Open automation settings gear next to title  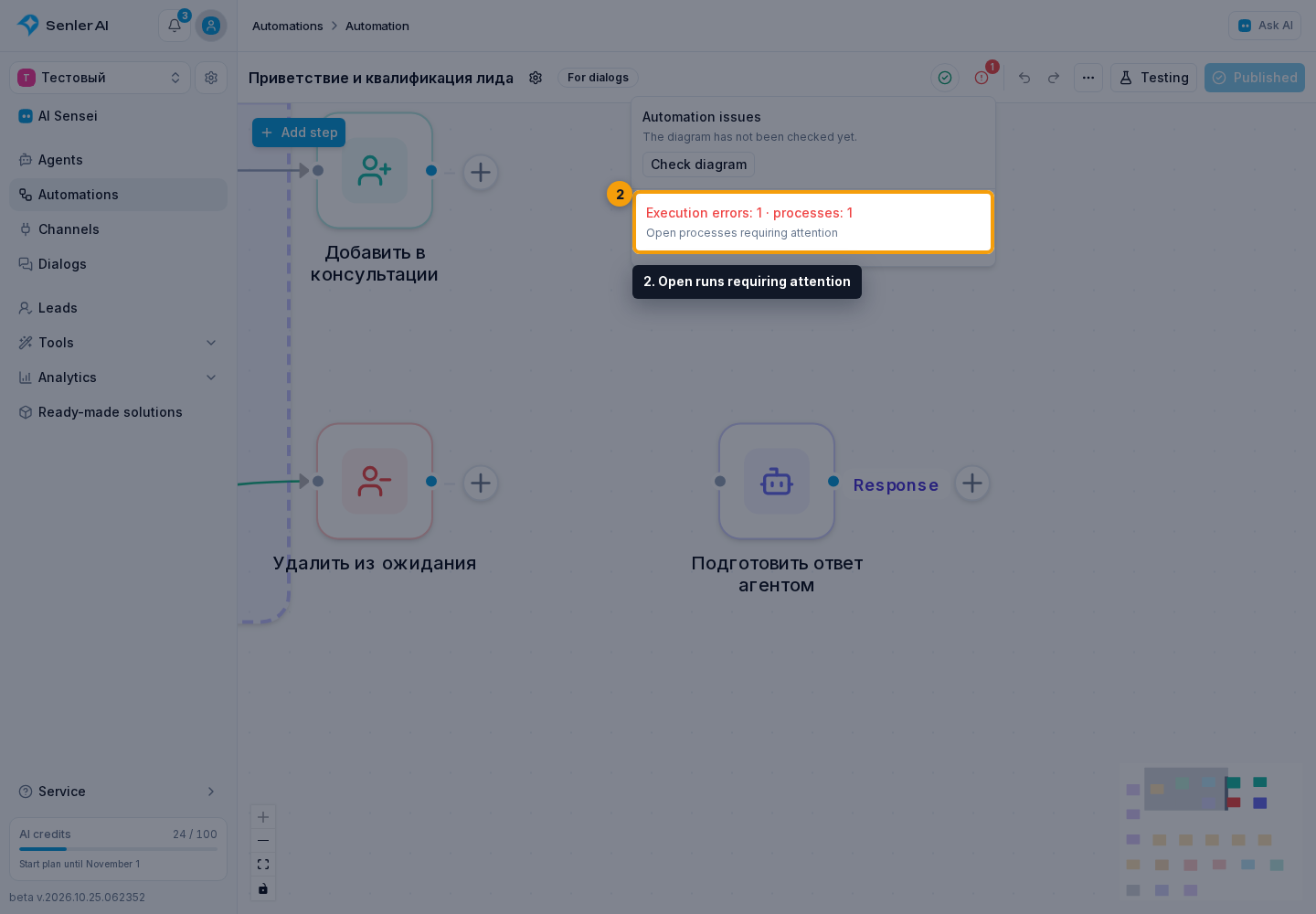[x=536, y=78]
